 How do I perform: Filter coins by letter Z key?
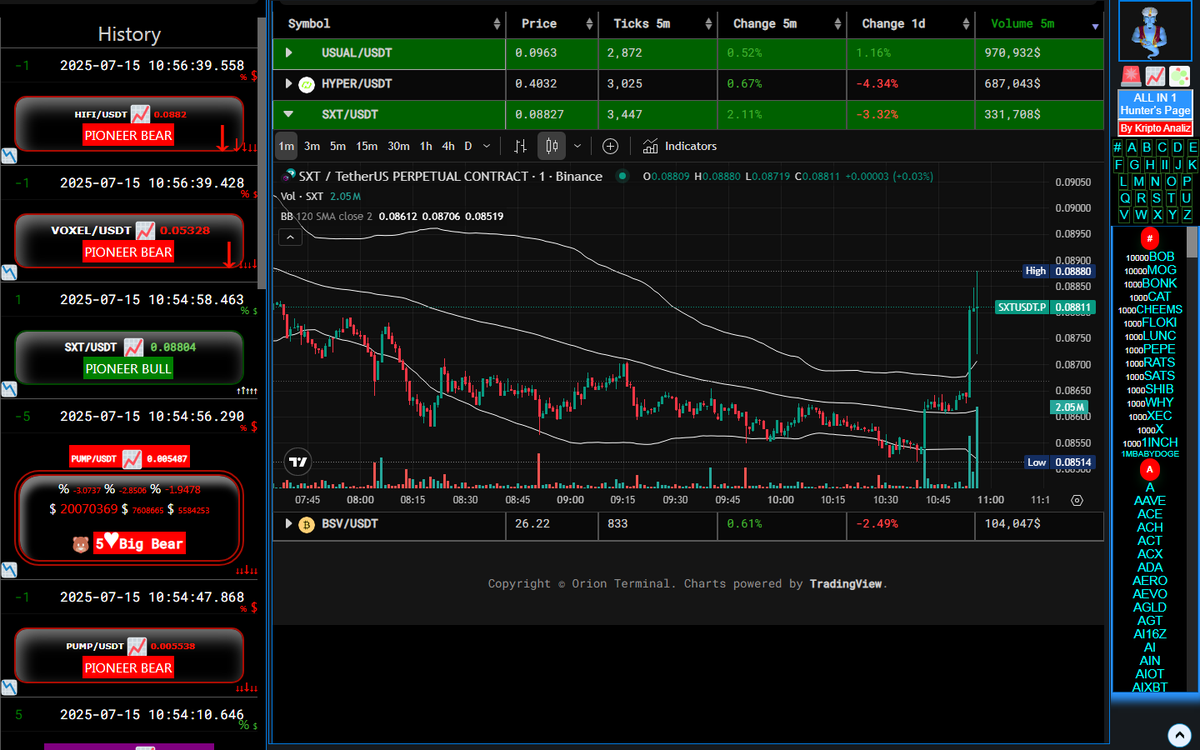[1187, 215]
